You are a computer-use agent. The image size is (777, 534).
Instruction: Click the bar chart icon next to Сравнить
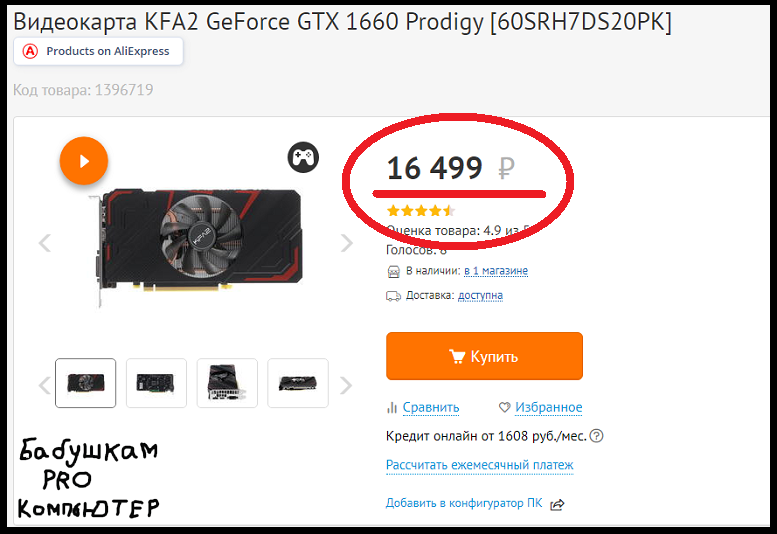tap(392, 407)
